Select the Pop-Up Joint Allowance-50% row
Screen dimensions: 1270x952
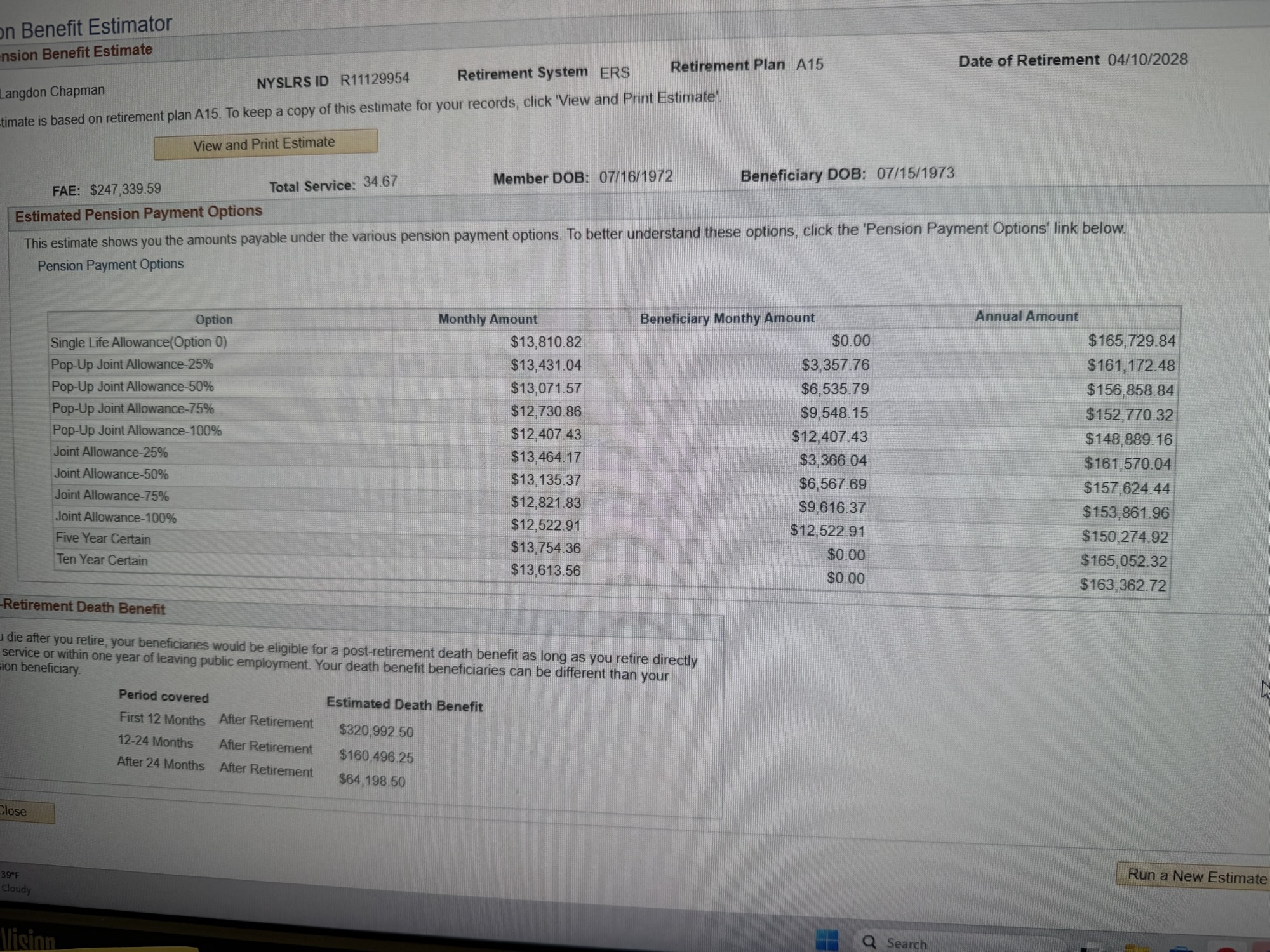click(x=133, y=387)
